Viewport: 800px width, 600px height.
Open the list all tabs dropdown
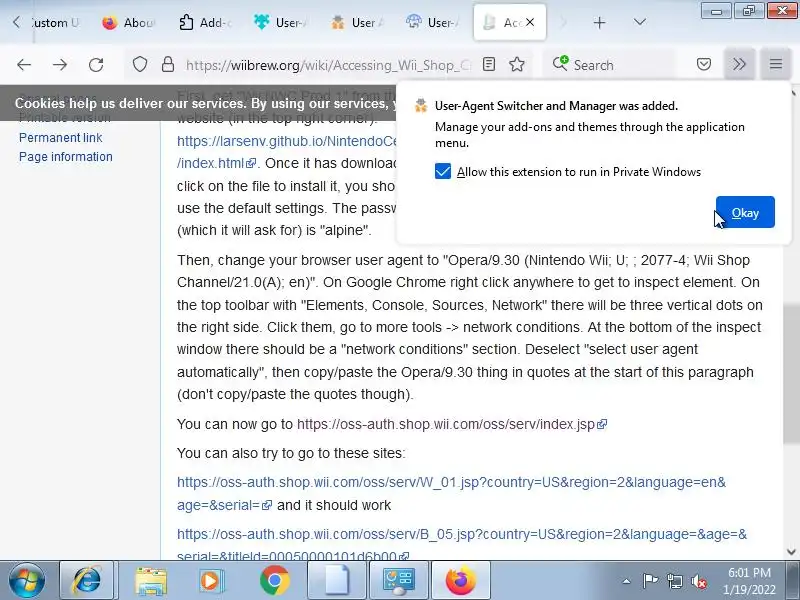click(639, 22)
